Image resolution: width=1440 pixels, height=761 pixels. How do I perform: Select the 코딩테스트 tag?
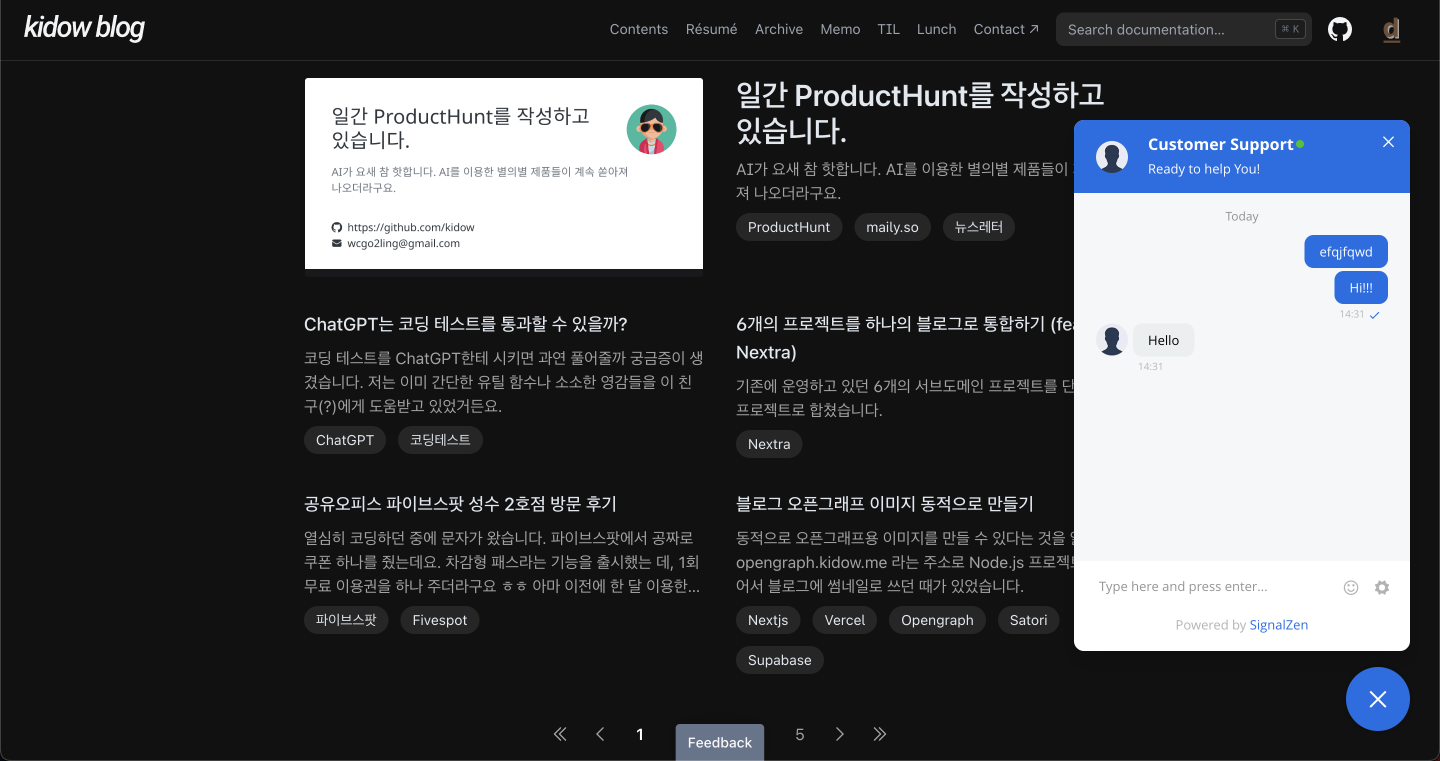tap(440, 440)
